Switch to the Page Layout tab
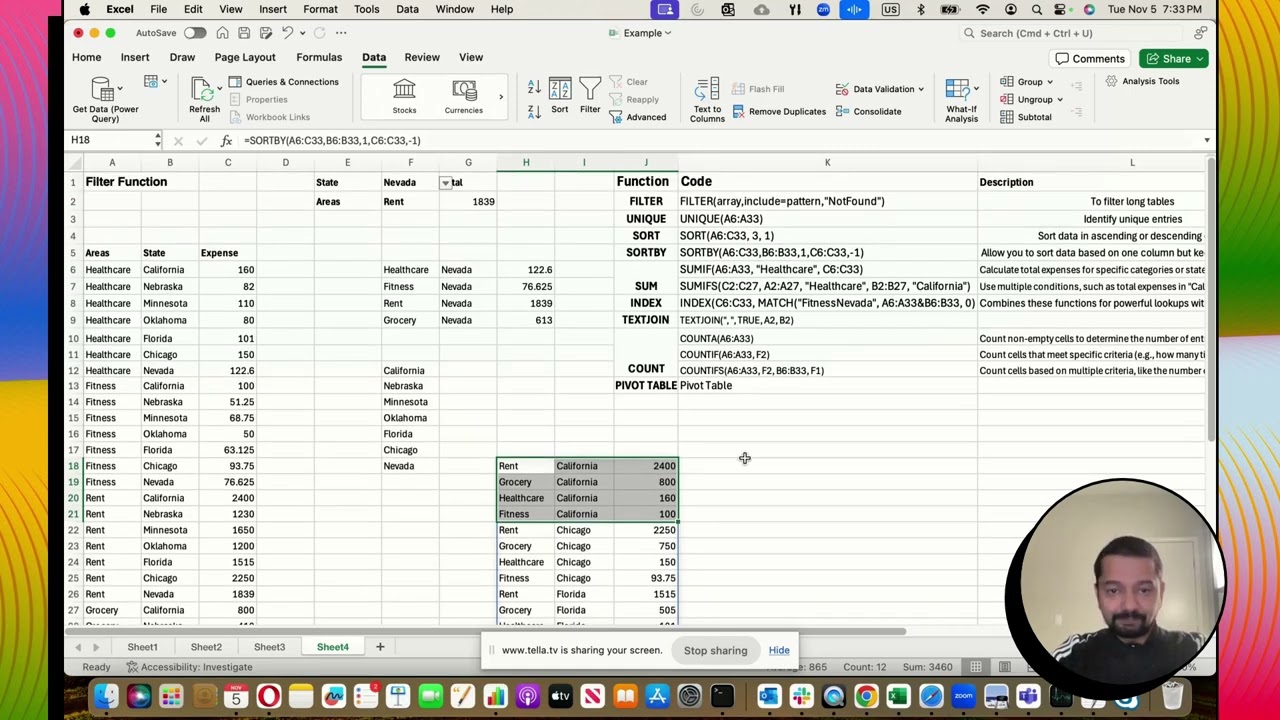Viewport: 1280px width, 720px height. point(245,58)
